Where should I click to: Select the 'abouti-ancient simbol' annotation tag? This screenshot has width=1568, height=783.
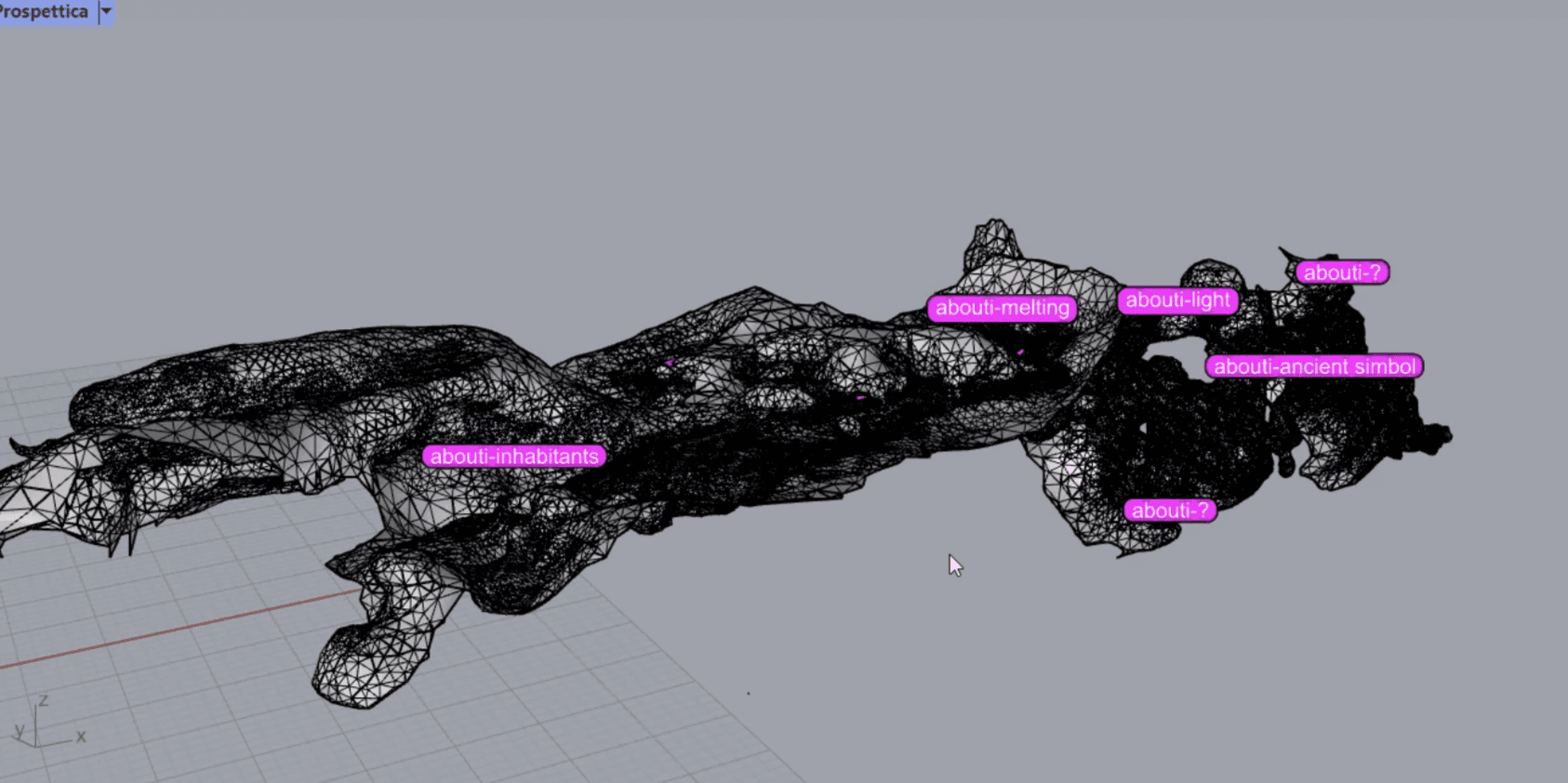(1314, 366)
